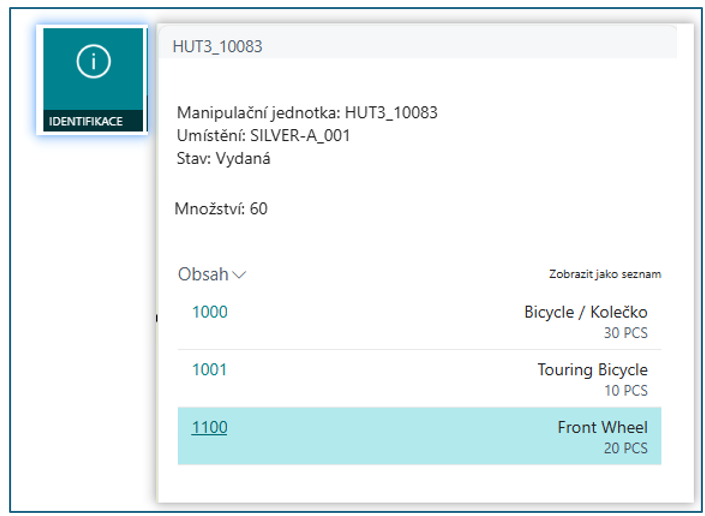Select the Touring Bicycle description
The image size is (705, 516).
pos(592,370)
